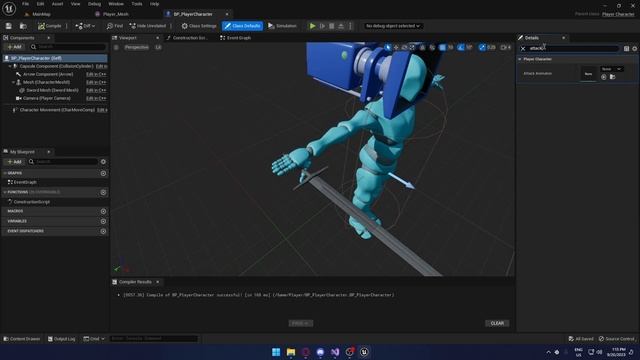Click the Attack Animation None thumbnail
The width and height of the screenshot is (640, 360).
[x=588, y=74]
